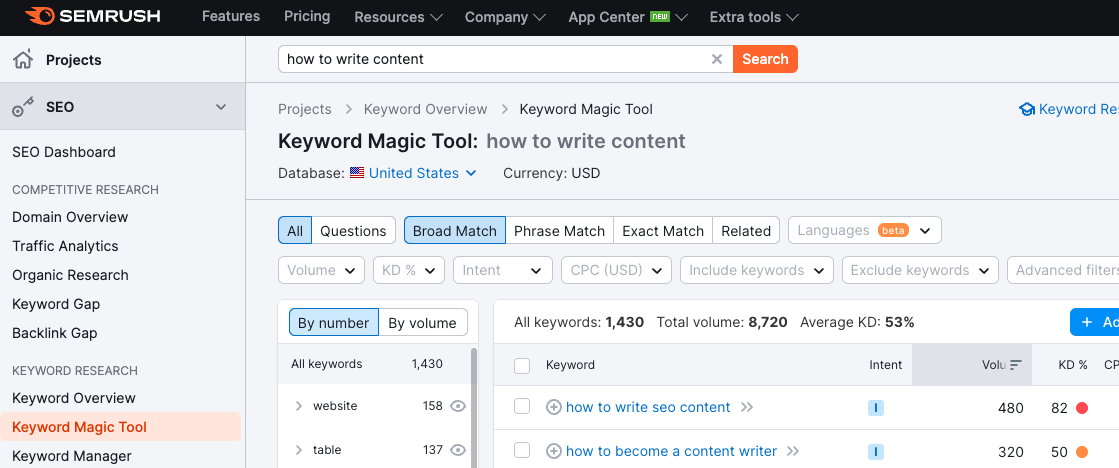Check the 'how to write seo content' row
Viewport: 1119px width, 468px height.
(x=522, y=407)
